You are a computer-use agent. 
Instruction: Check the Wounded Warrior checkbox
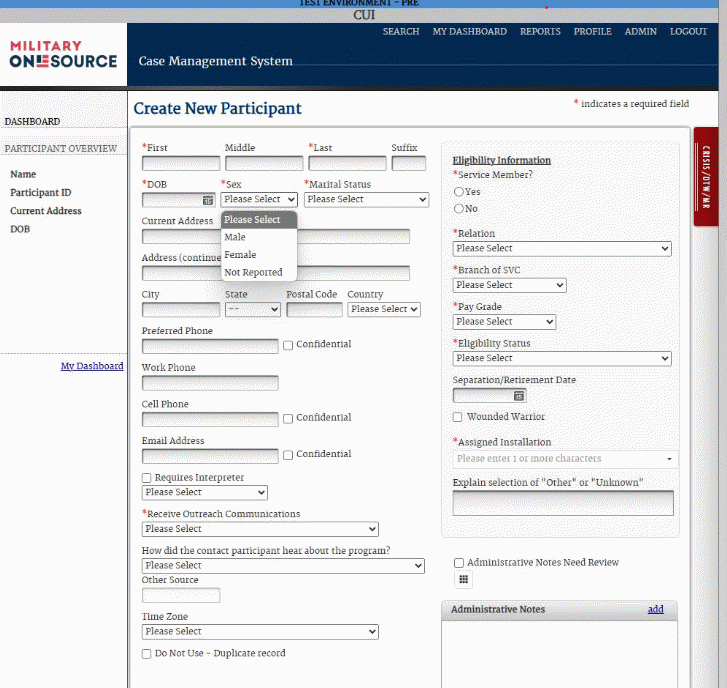click(x=458, y=417)
